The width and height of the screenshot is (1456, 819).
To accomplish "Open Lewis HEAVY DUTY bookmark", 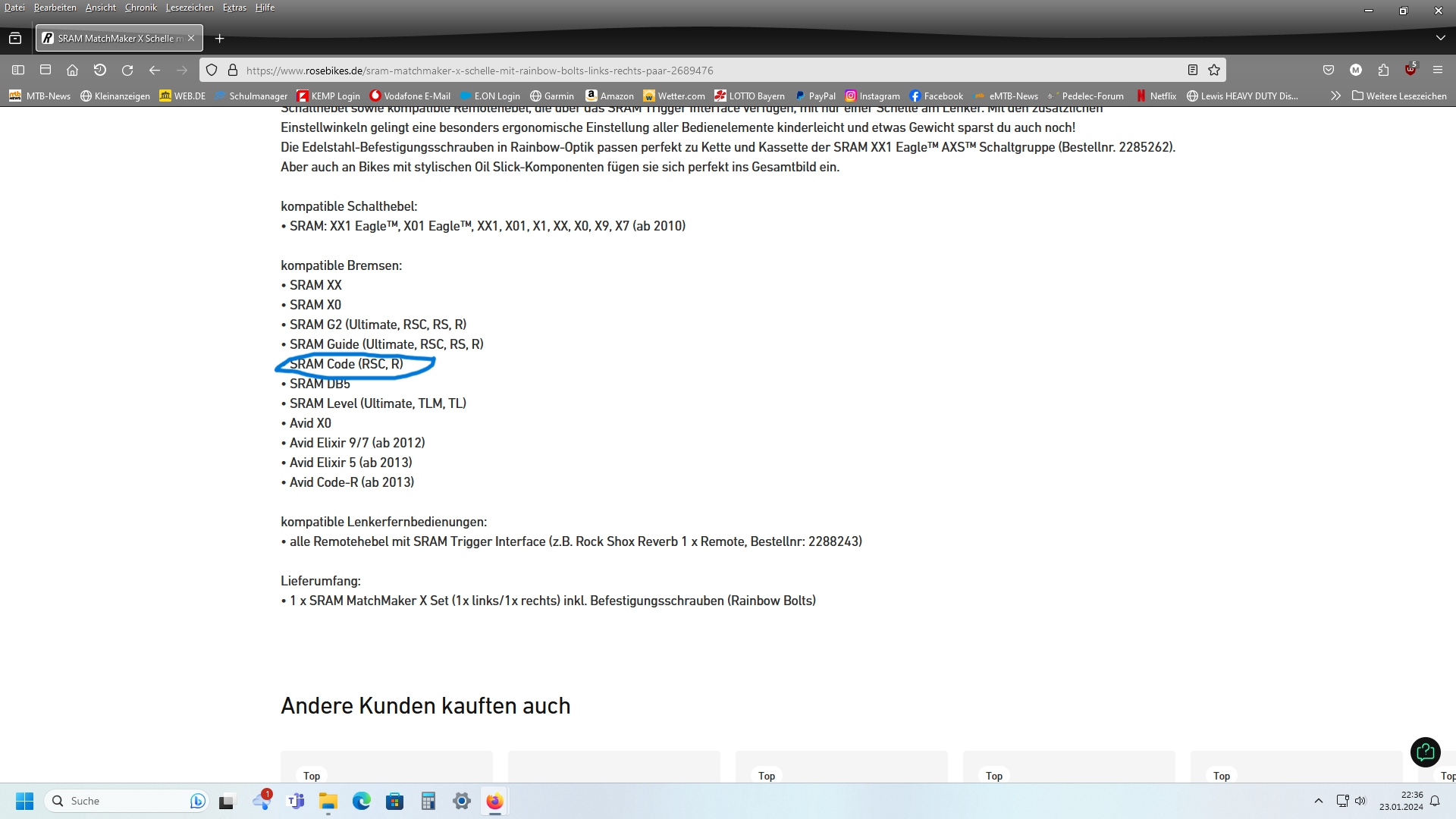I will coord(1242,96).
